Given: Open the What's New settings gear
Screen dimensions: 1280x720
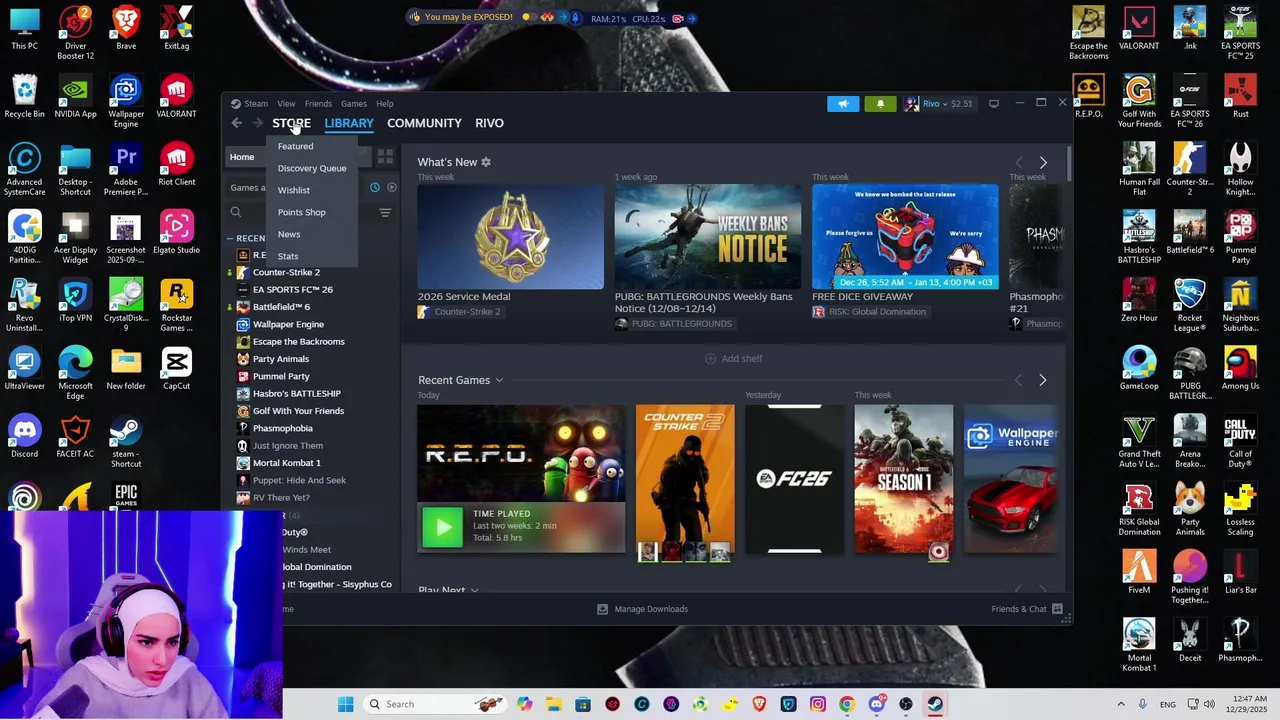Looking at the screenshot, I should 486,162.
